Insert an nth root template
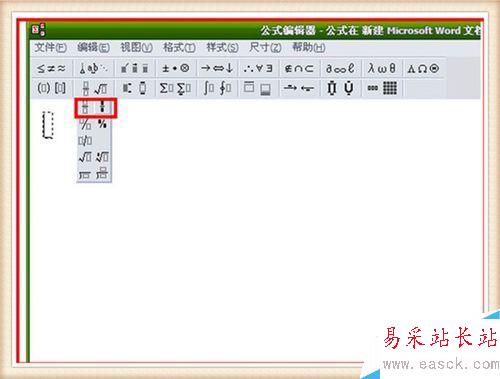Viewport: 500px width, 379px height. click(102, 157)
